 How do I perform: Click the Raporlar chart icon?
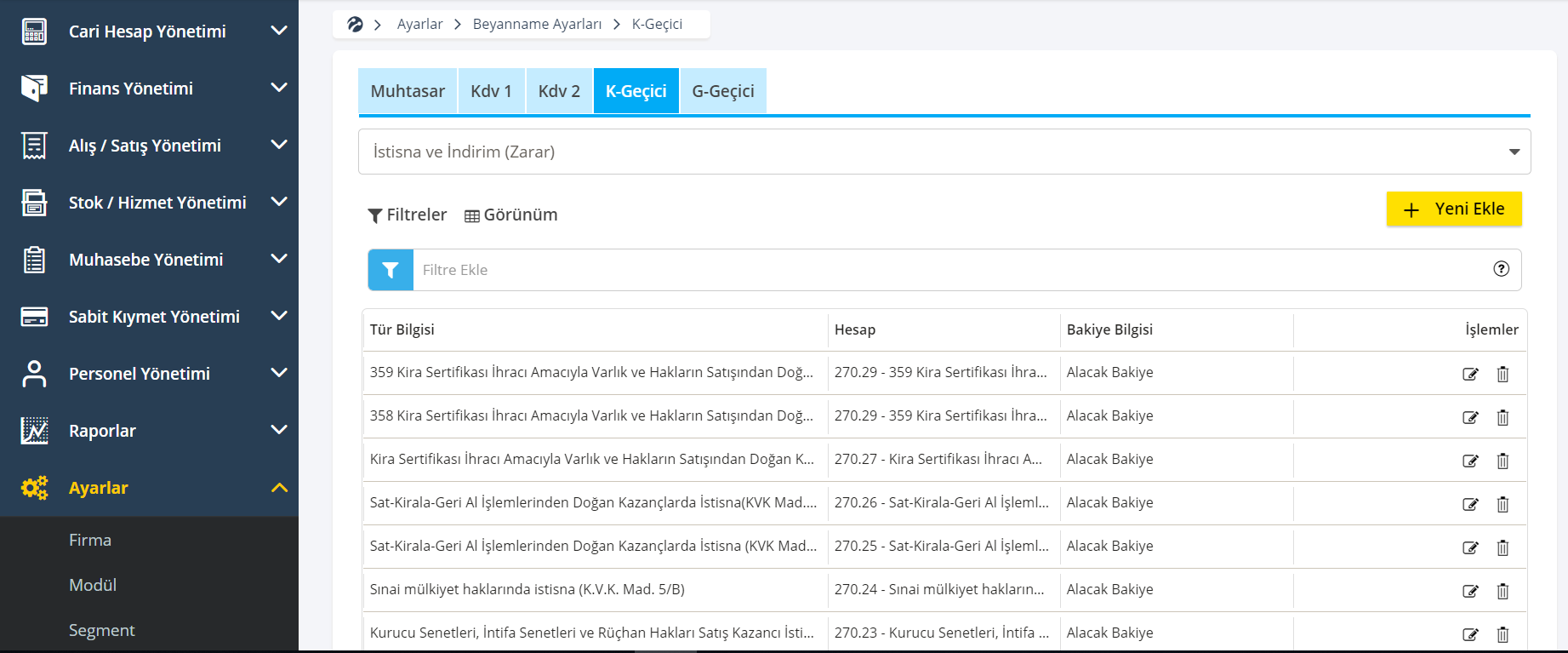pyautogui.click(x=34, y=431)
